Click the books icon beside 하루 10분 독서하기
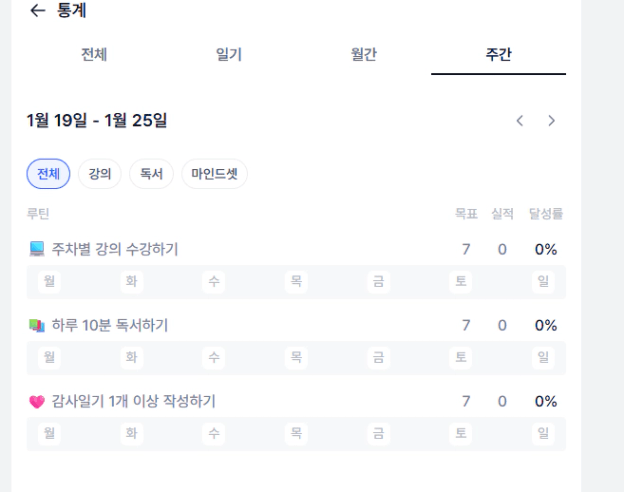624x492 pixels. [x=37, y=325]
